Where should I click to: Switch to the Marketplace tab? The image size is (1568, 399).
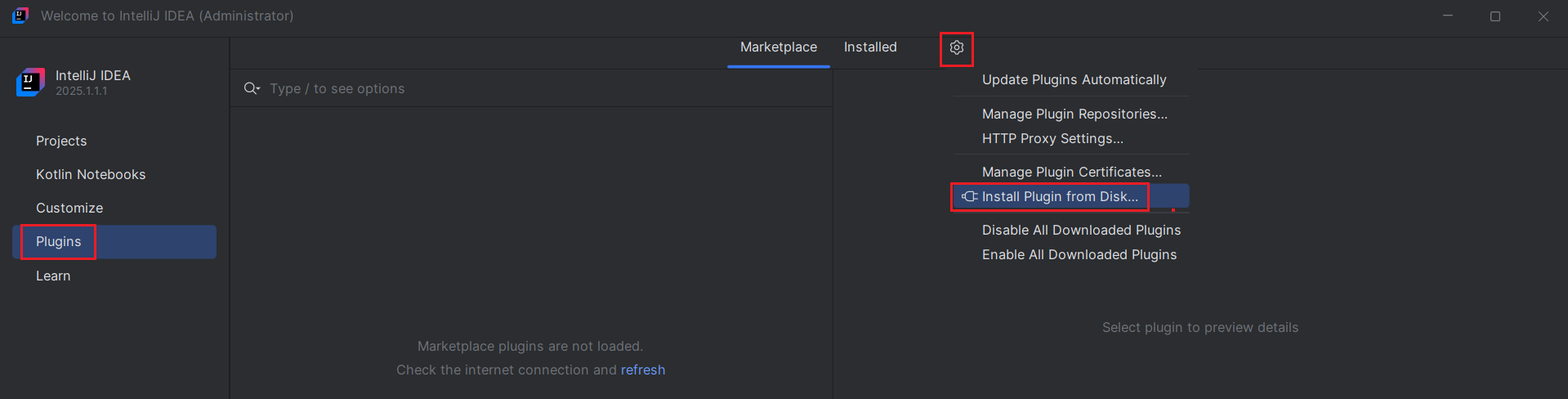click(x=779, y=47)
